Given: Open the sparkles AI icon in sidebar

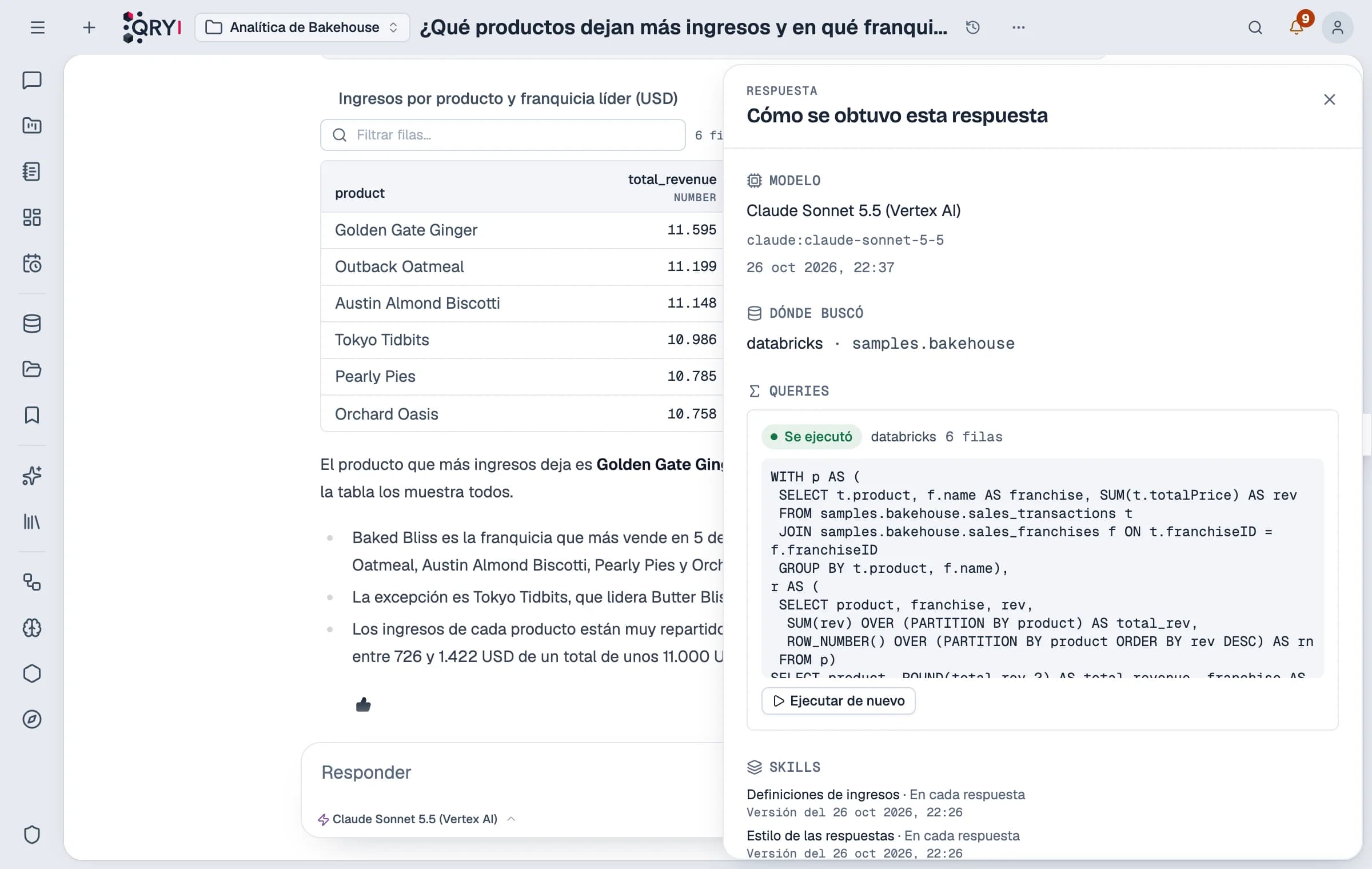Looking at the screenshot, I should point(32,476).
